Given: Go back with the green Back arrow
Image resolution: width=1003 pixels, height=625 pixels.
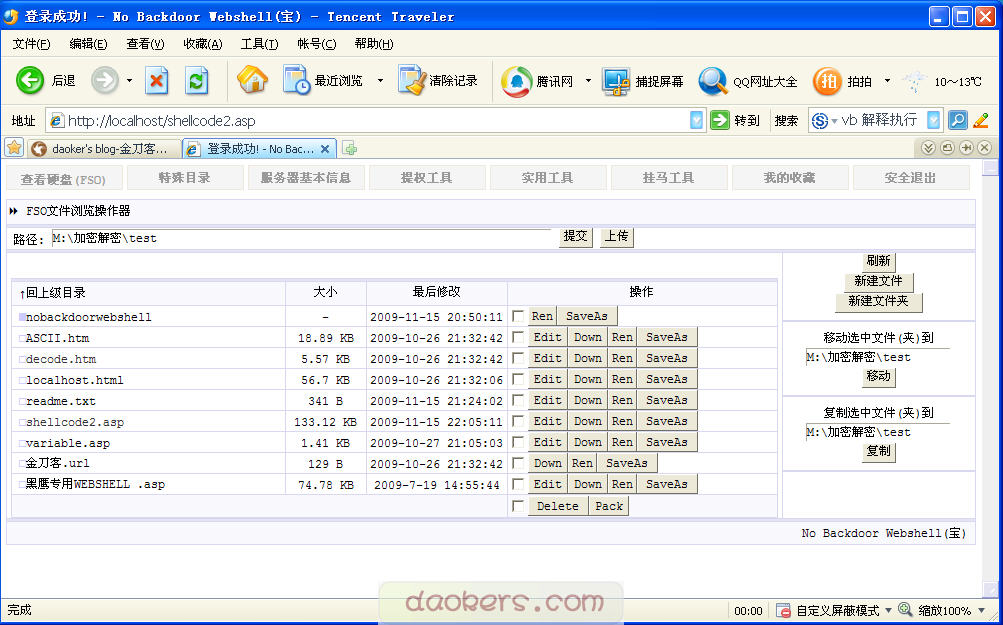Looking at the screenshot, I should [x=30, y=81].
